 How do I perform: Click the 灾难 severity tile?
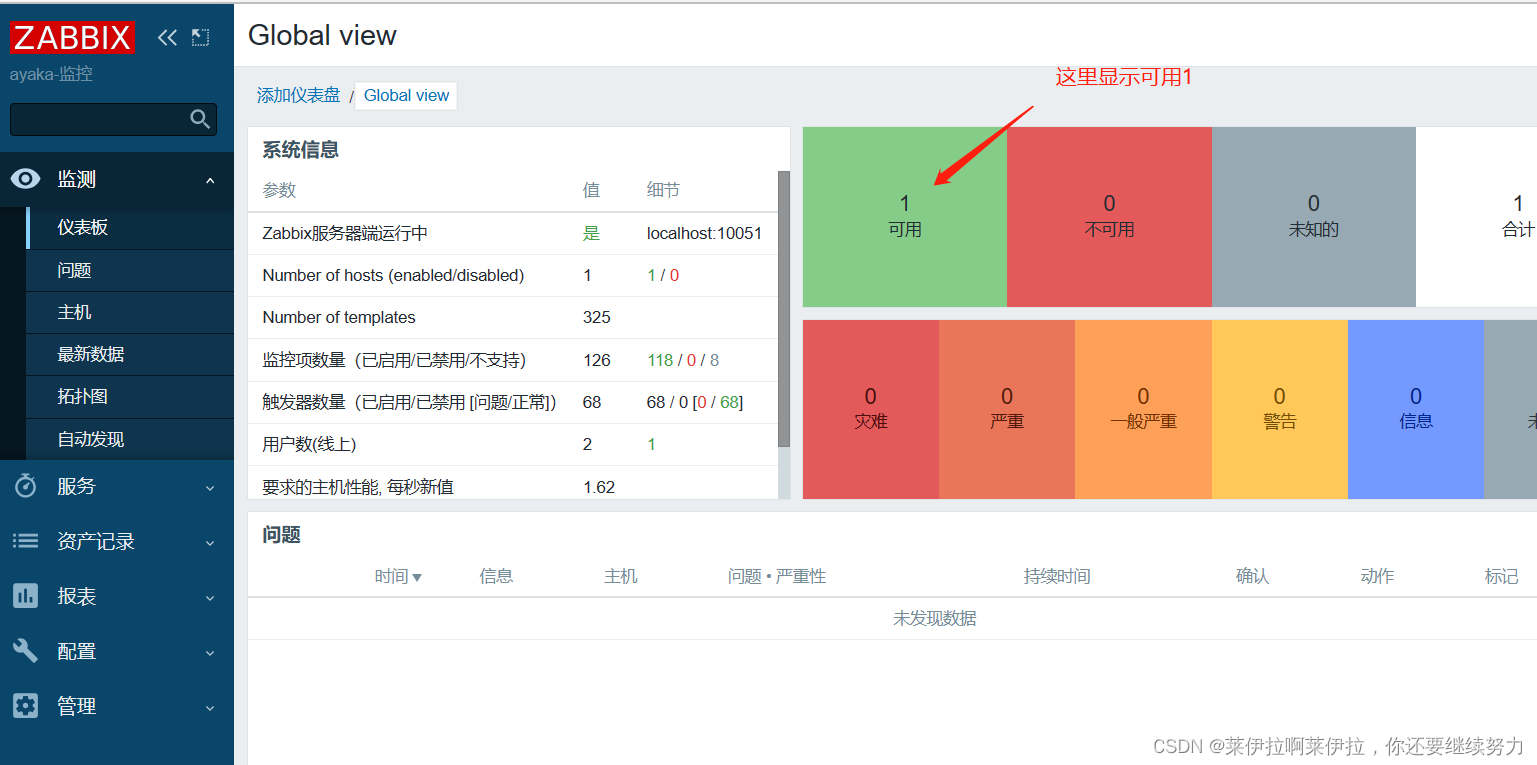click(871, 409)
